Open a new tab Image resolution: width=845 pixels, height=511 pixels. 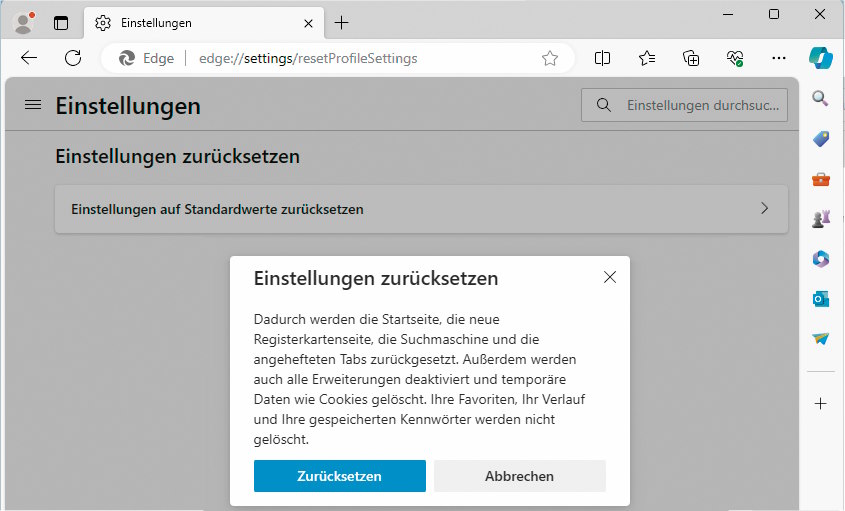point(342,23)
